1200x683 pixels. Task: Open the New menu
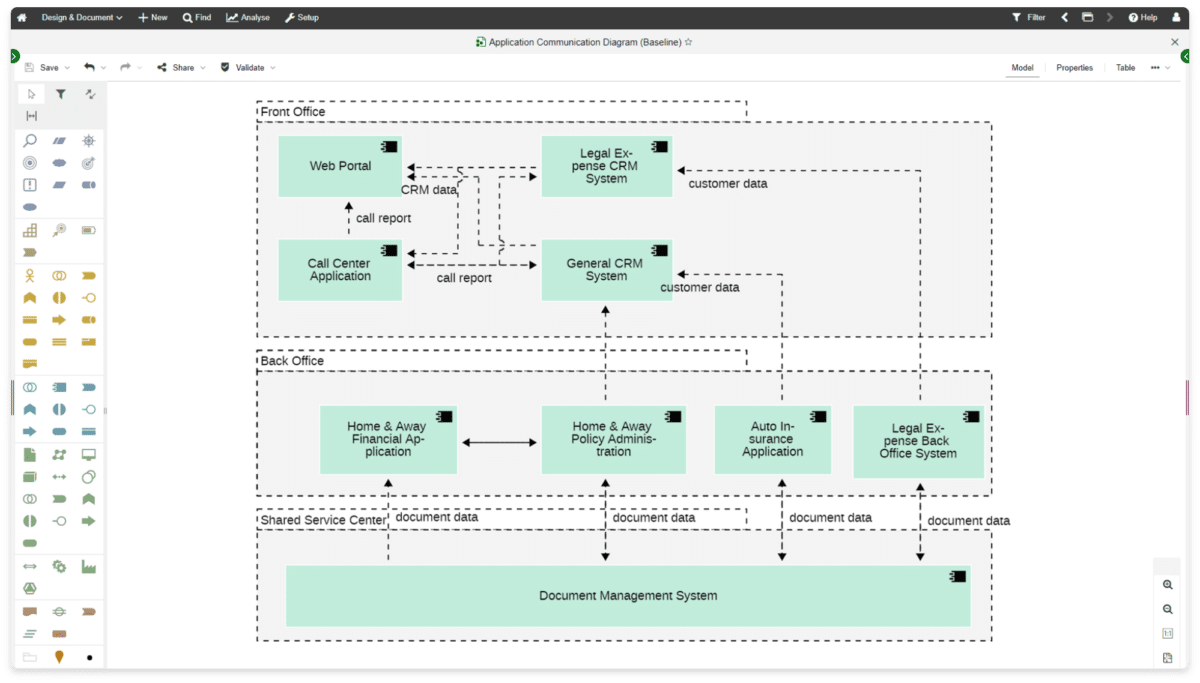(152, 17)
